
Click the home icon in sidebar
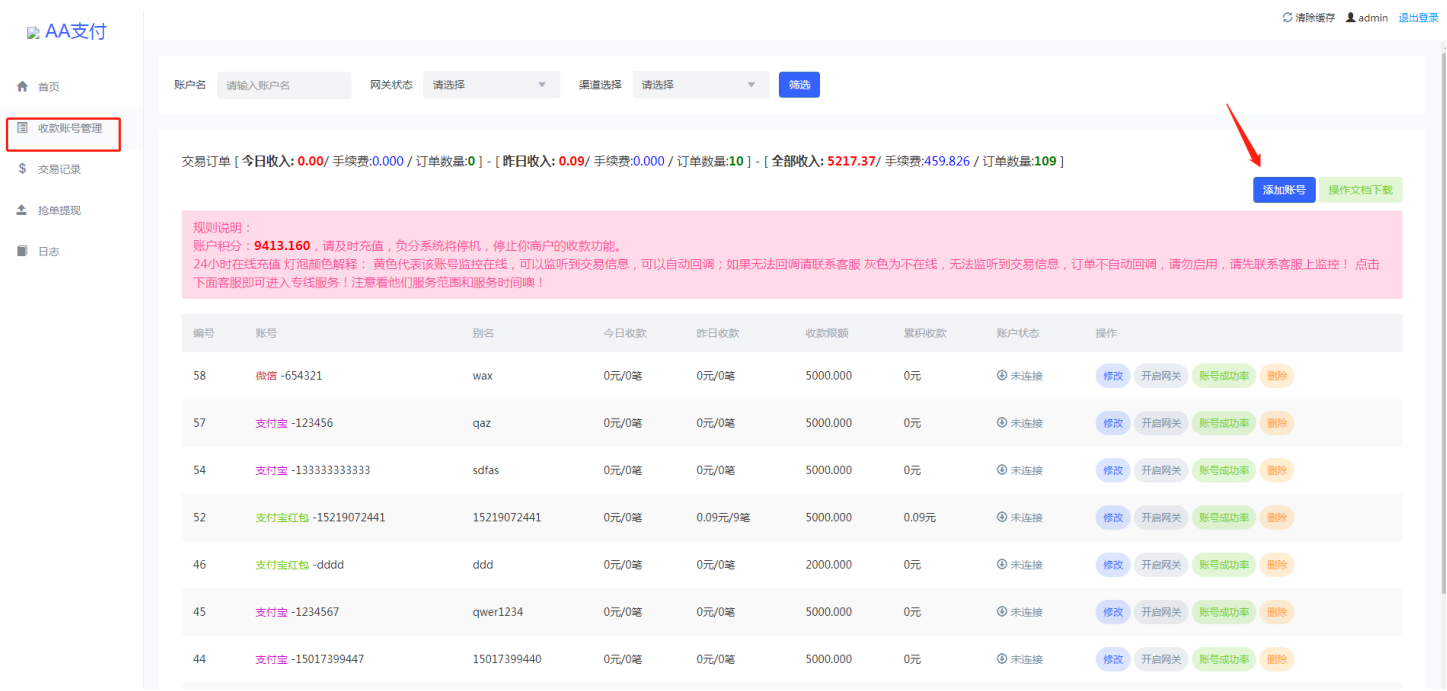(x=22, y=87)
